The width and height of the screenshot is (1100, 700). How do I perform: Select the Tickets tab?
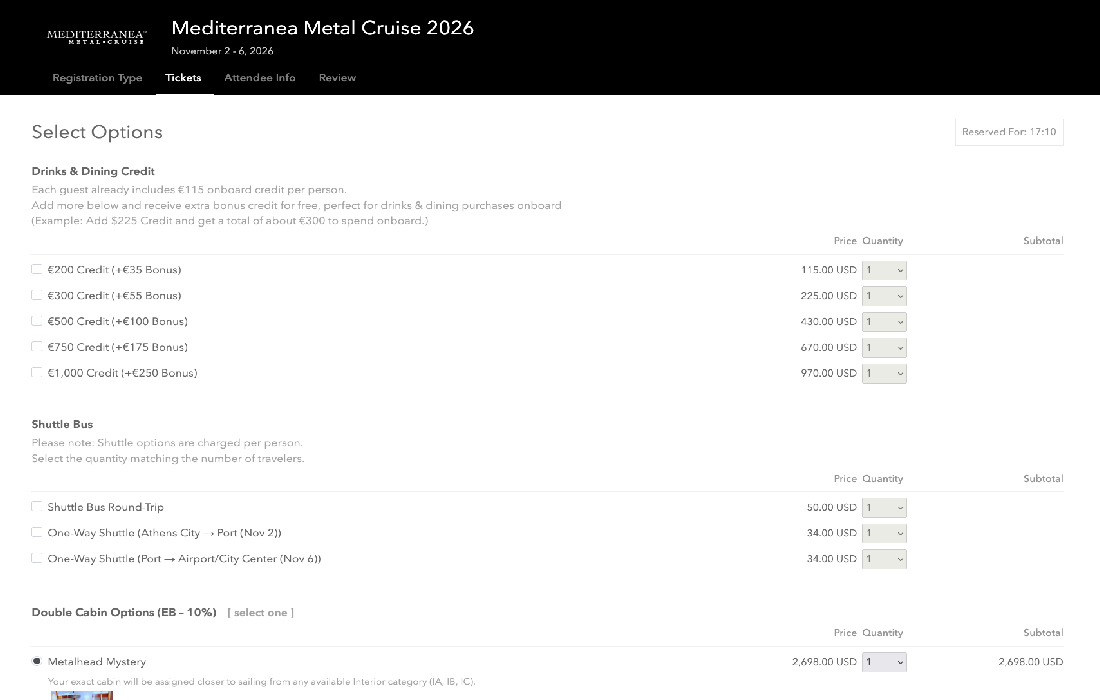coord(183,78)
